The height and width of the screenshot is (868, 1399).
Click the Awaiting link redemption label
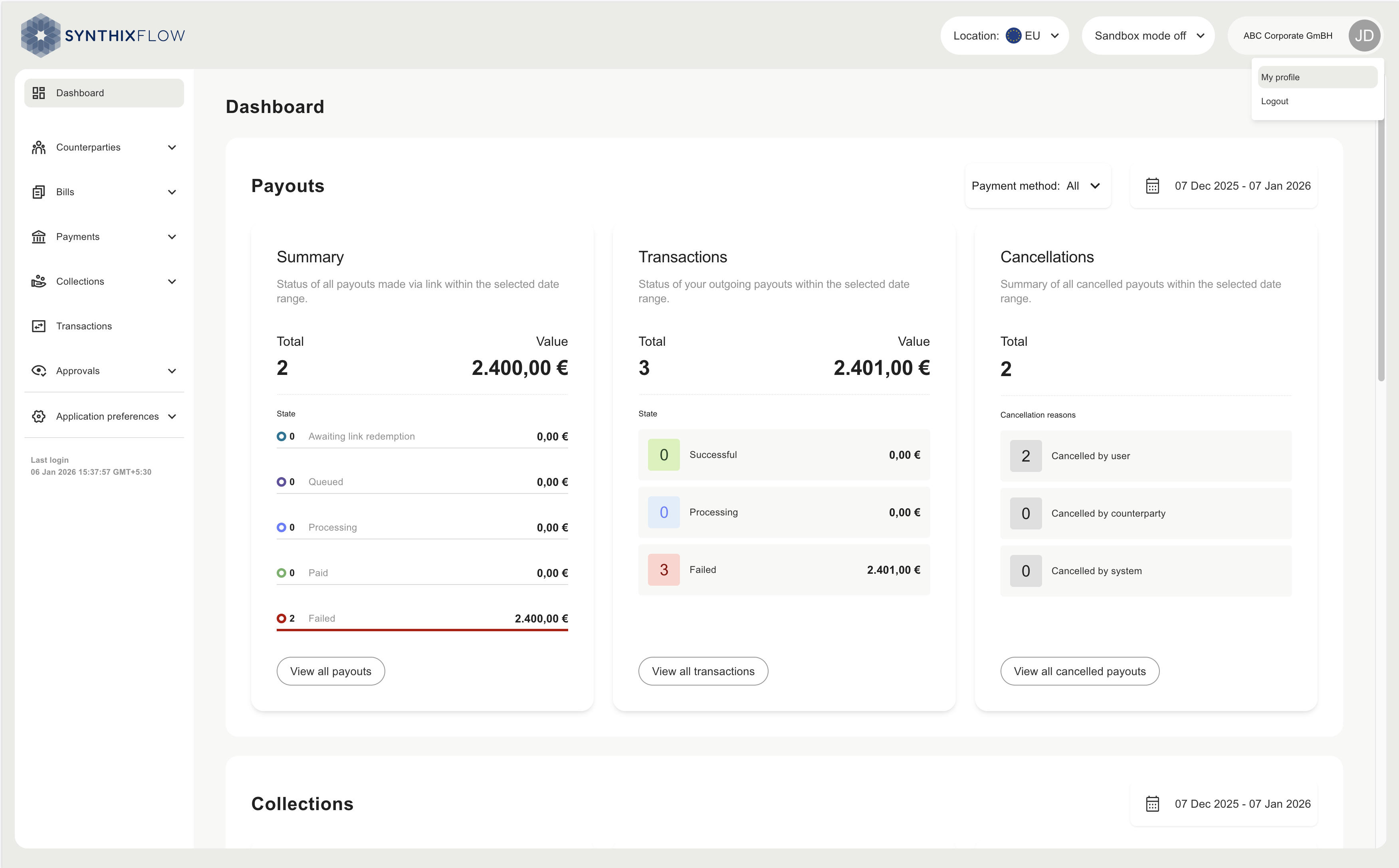coord(362,436)
